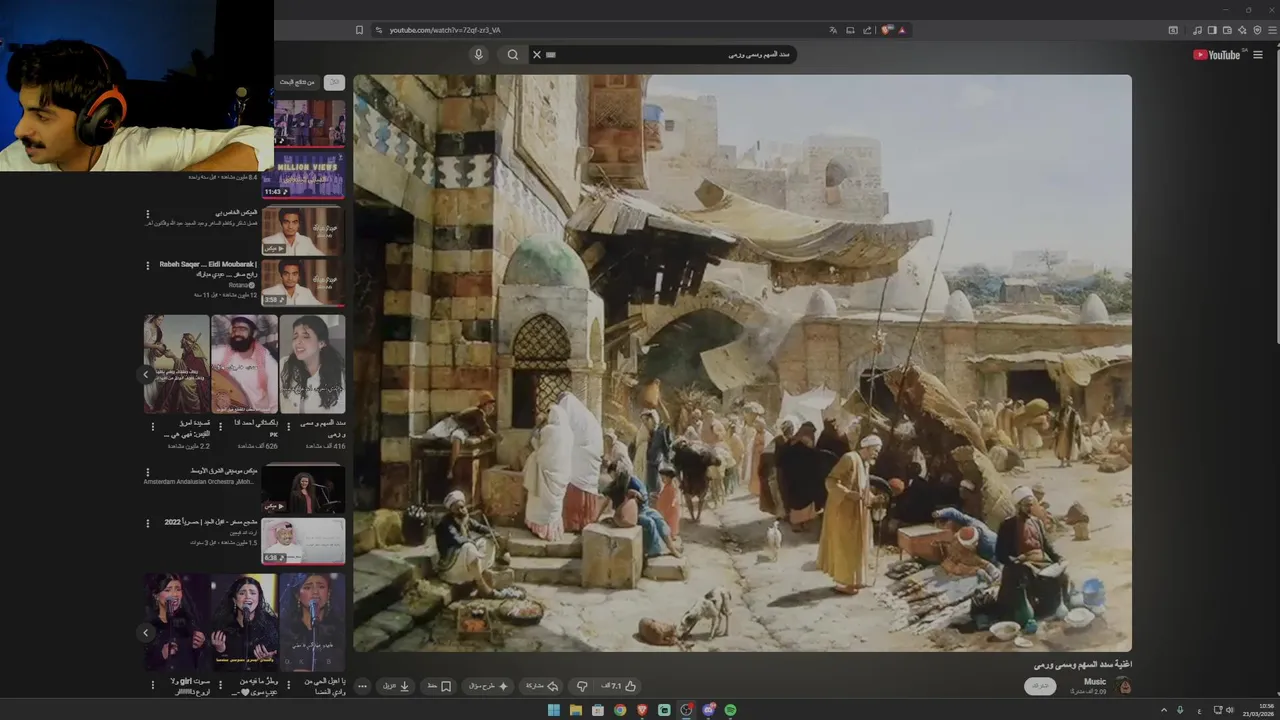Open the short with the bearded man in white

(x=244, y=364)
